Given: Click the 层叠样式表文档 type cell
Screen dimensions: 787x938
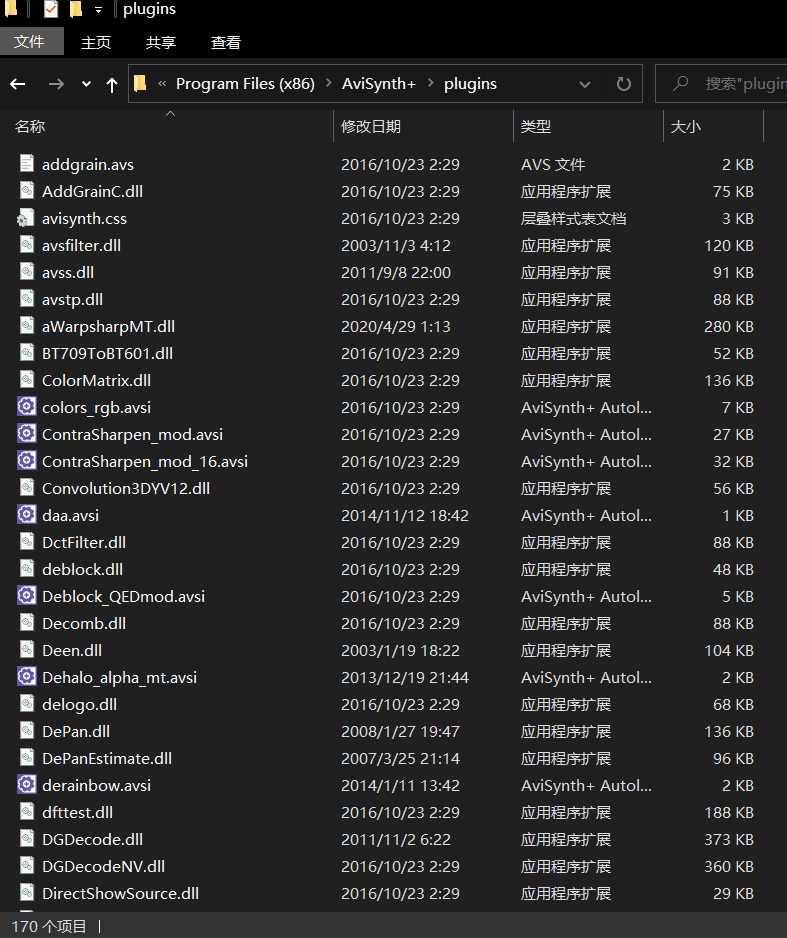Looking at the screenshot, I should [x=573, y=218].
